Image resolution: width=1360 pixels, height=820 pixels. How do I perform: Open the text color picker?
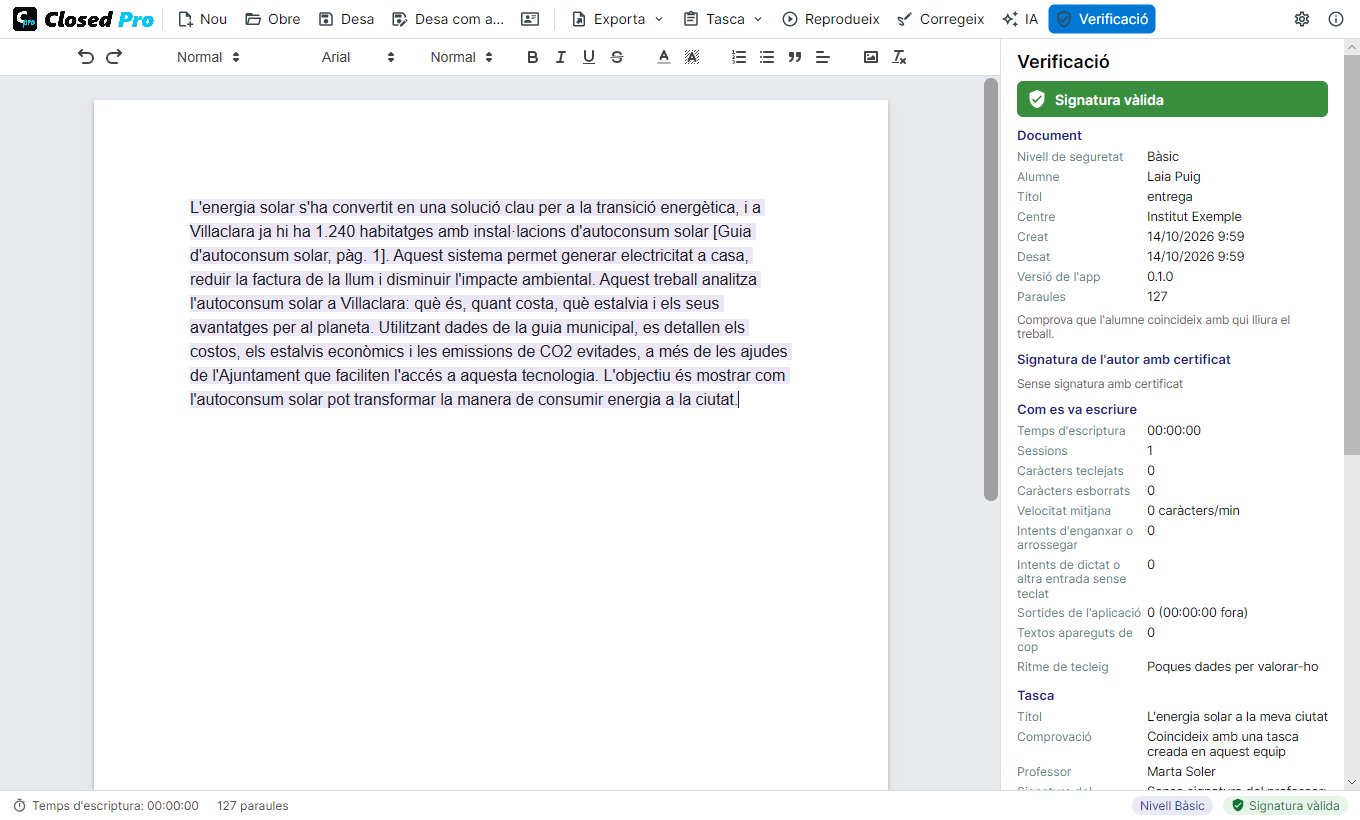point(663,57)
